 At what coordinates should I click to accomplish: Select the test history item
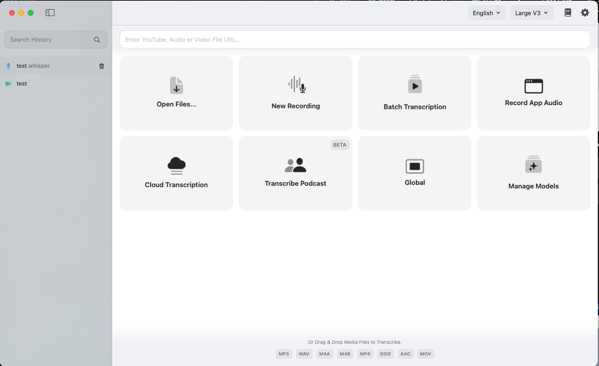pos(56,84)
